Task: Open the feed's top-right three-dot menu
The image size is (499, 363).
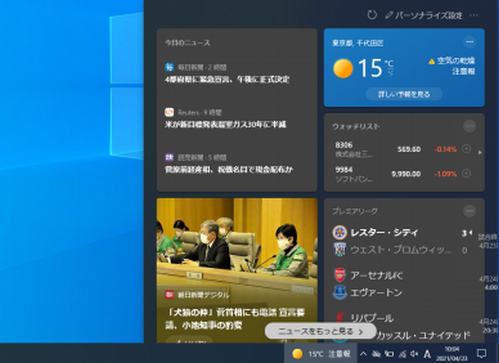Action: [474, 15]
